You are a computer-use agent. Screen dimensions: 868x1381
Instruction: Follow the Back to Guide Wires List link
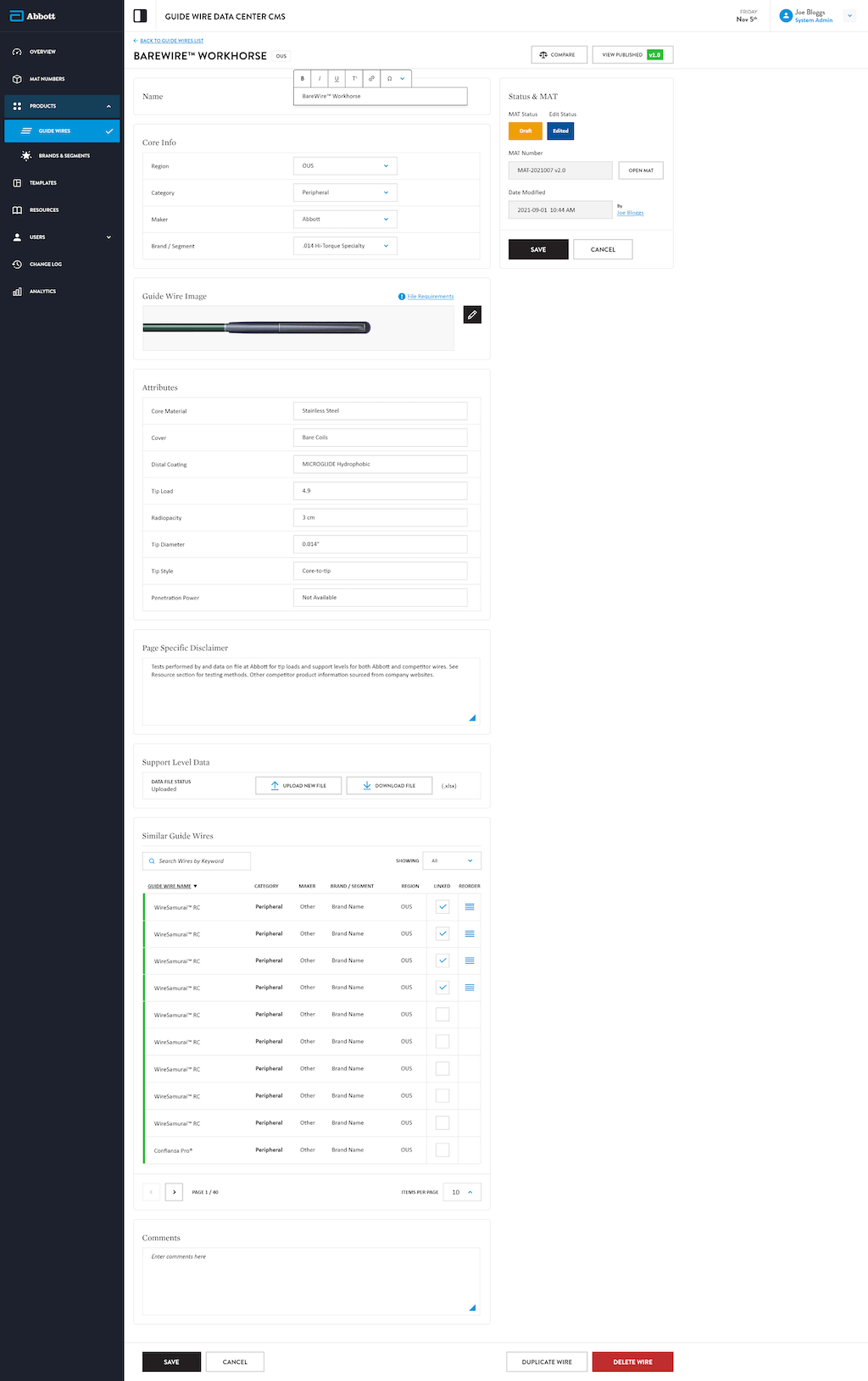170,41
